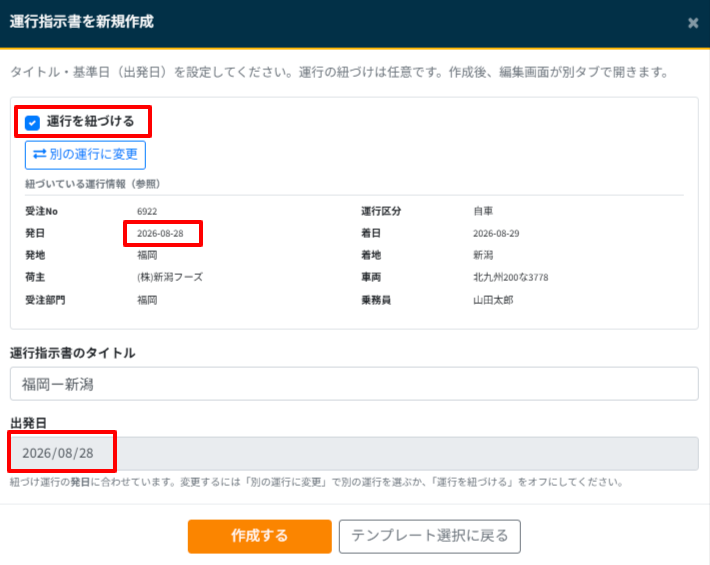This screenshot has height=565, width=710.
Task: Click the 受注部門 row label
Action: [x=45, y=300]
